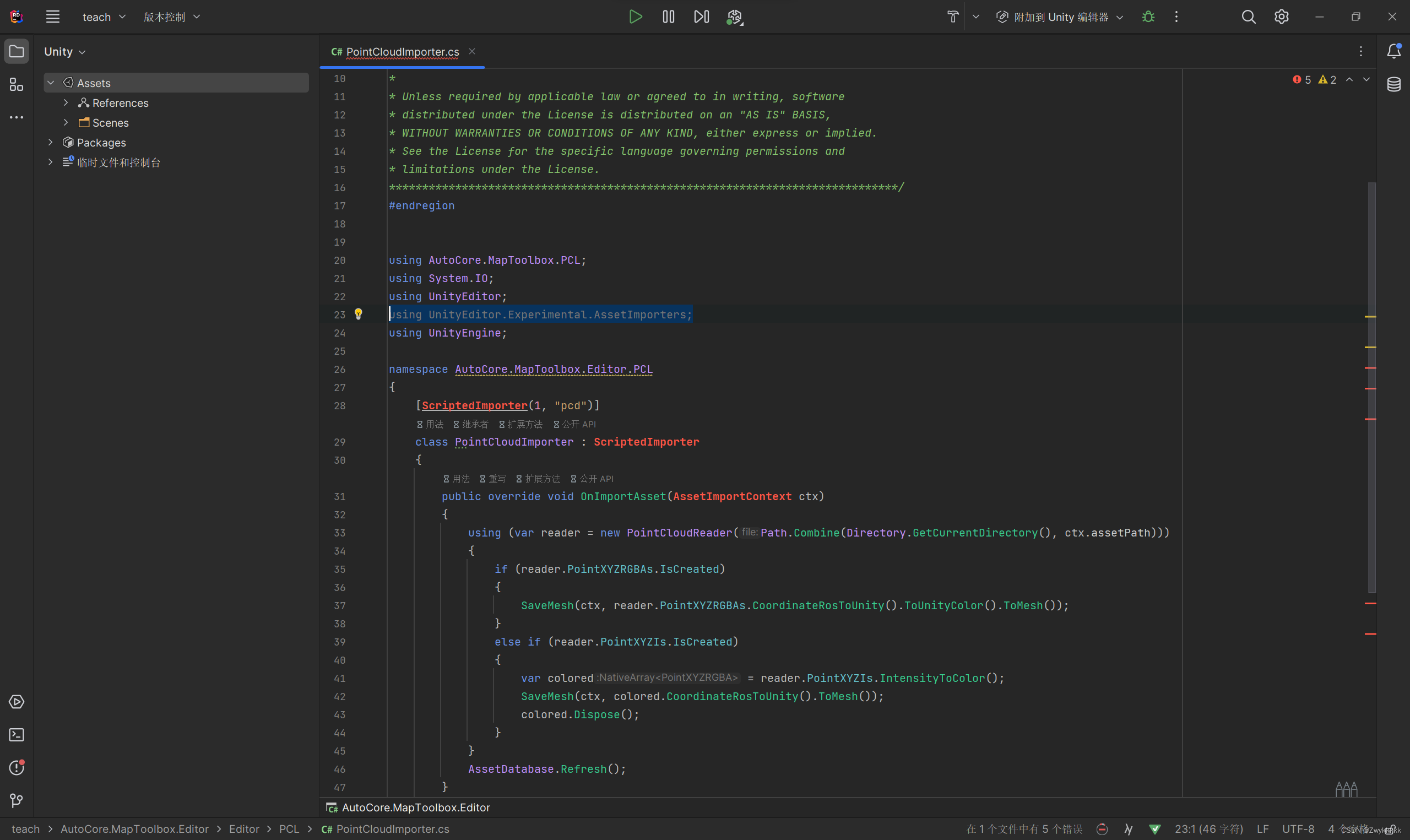This screenshot has height=840, width=1410.
Task: Click the green shield status icon
Action: click(1155, 828)
